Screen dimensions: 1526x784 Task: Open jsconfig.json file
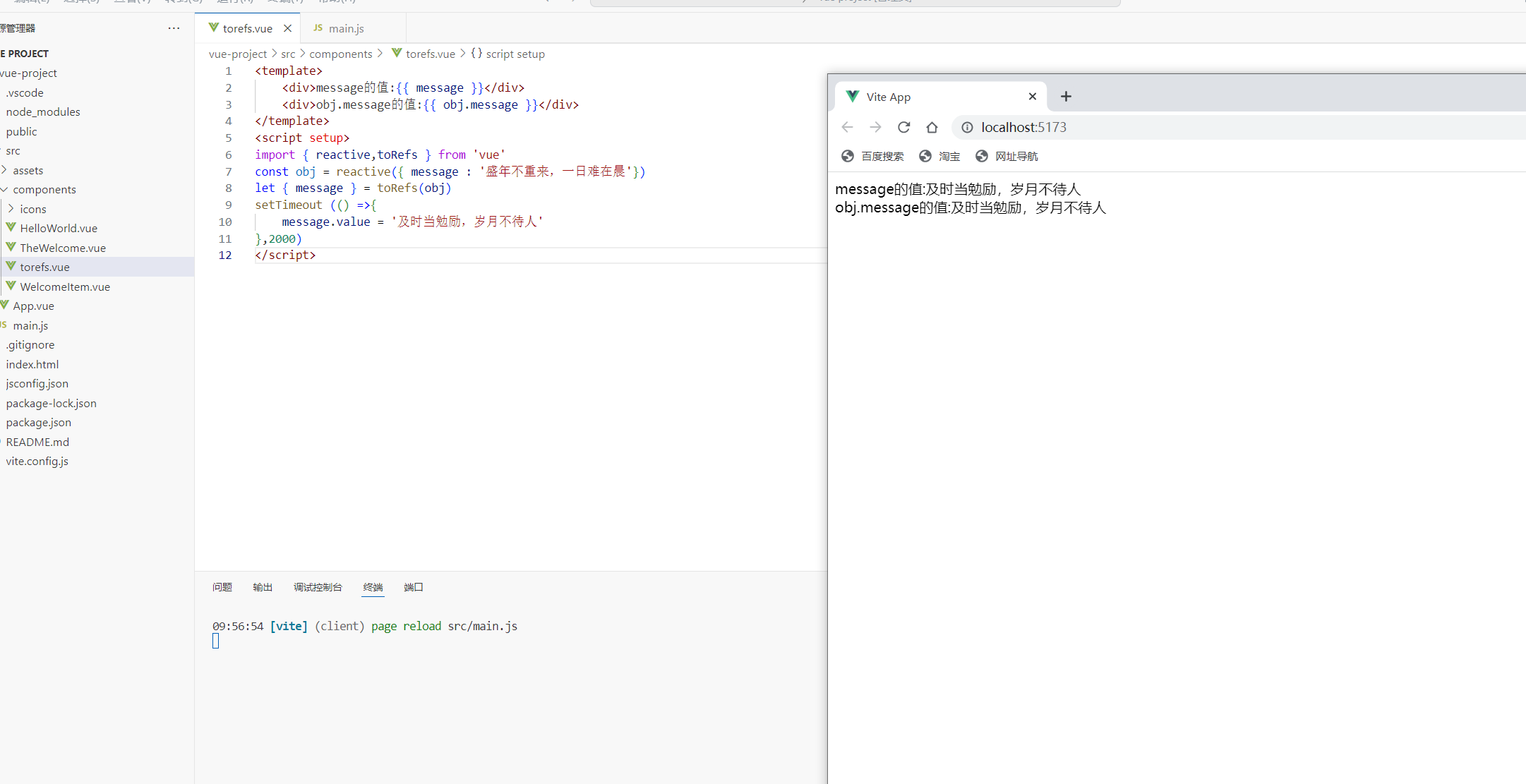[37, 383]
